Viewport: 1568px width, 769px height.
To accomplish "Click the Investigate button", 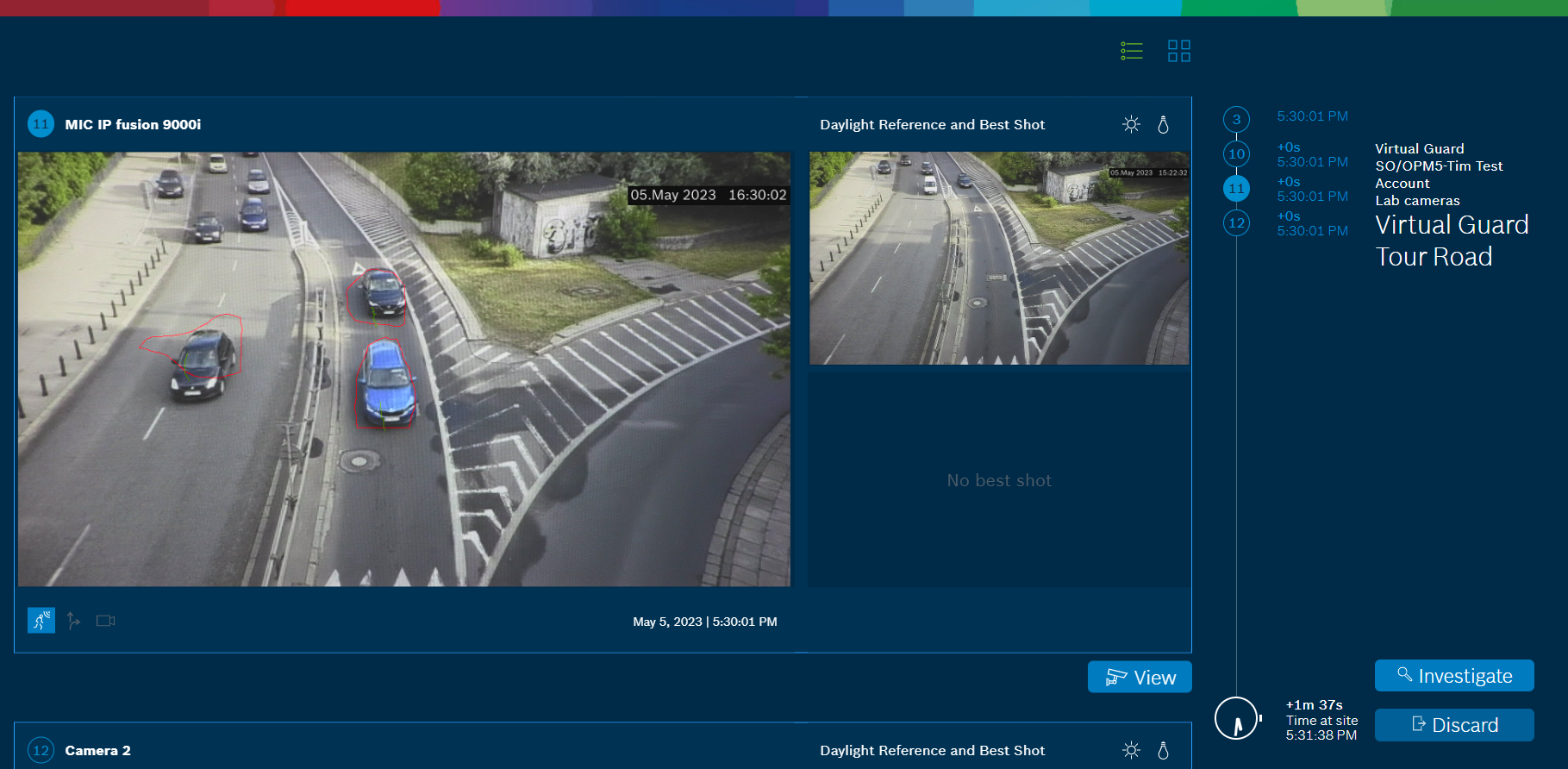I will [1453, 676].
